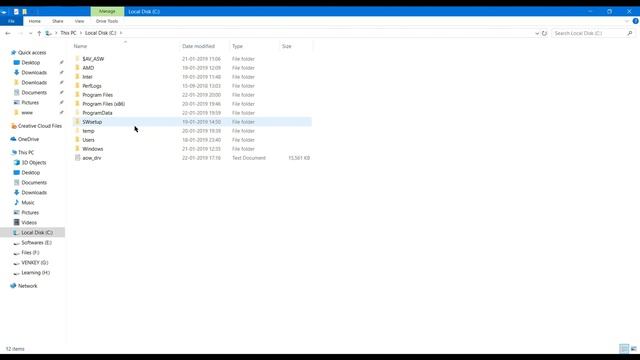This screenshot has height=360, width=640.
Task: Click Properties icon in quick access toolbar
Action: 16,11
